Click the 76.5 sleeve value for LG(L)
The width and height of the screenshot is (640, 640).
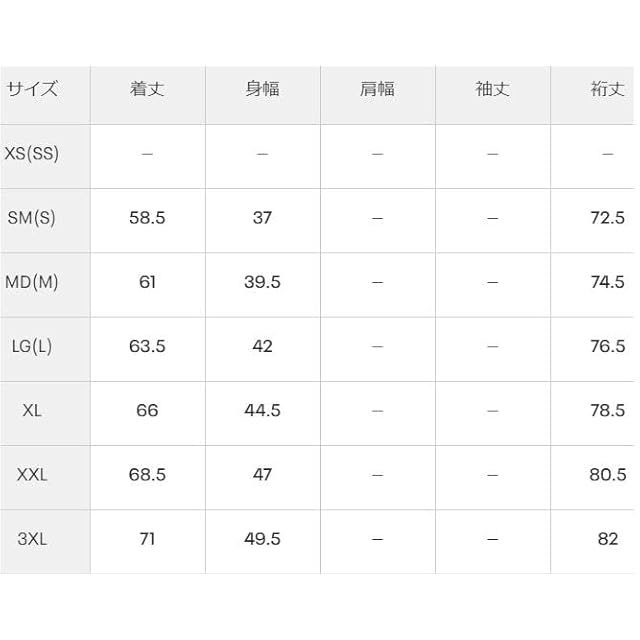(x=607, y=346)
